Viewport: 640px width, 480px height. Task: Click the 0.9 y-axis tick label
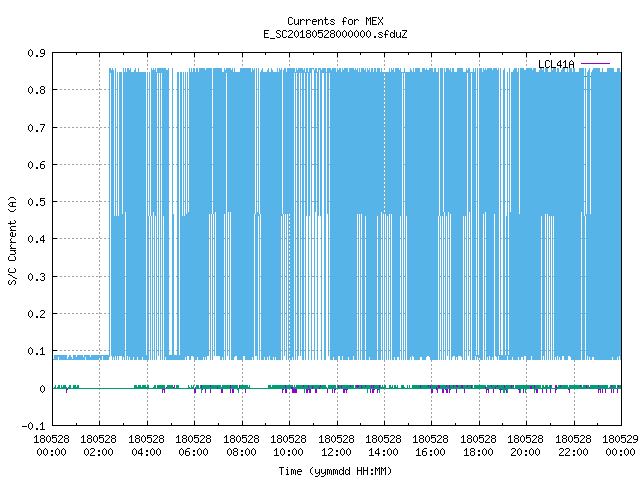(x=37, y=53)
